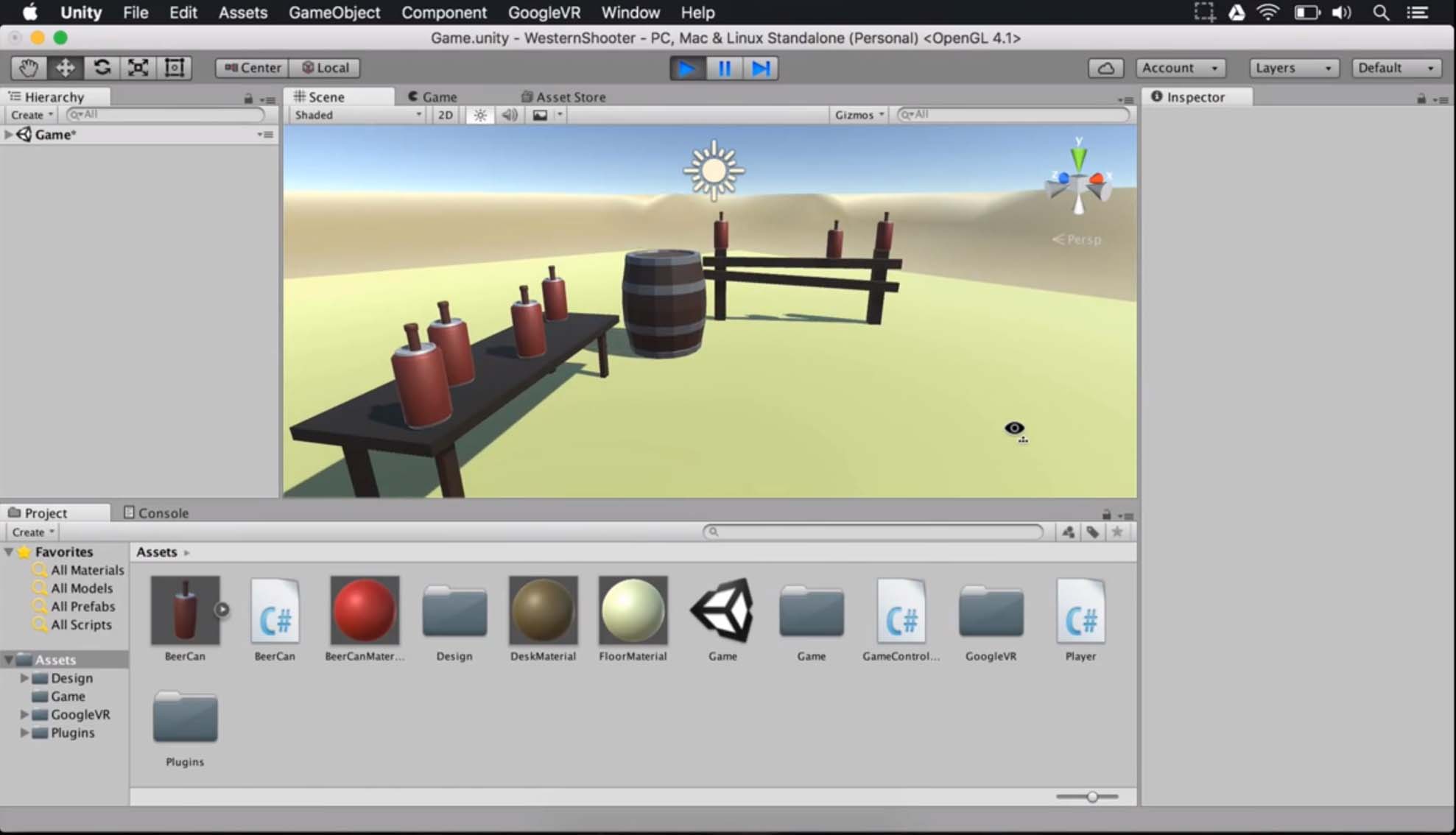
Task: Open macOS Spotlight search from menu bar
Action: coord(1381,13)
